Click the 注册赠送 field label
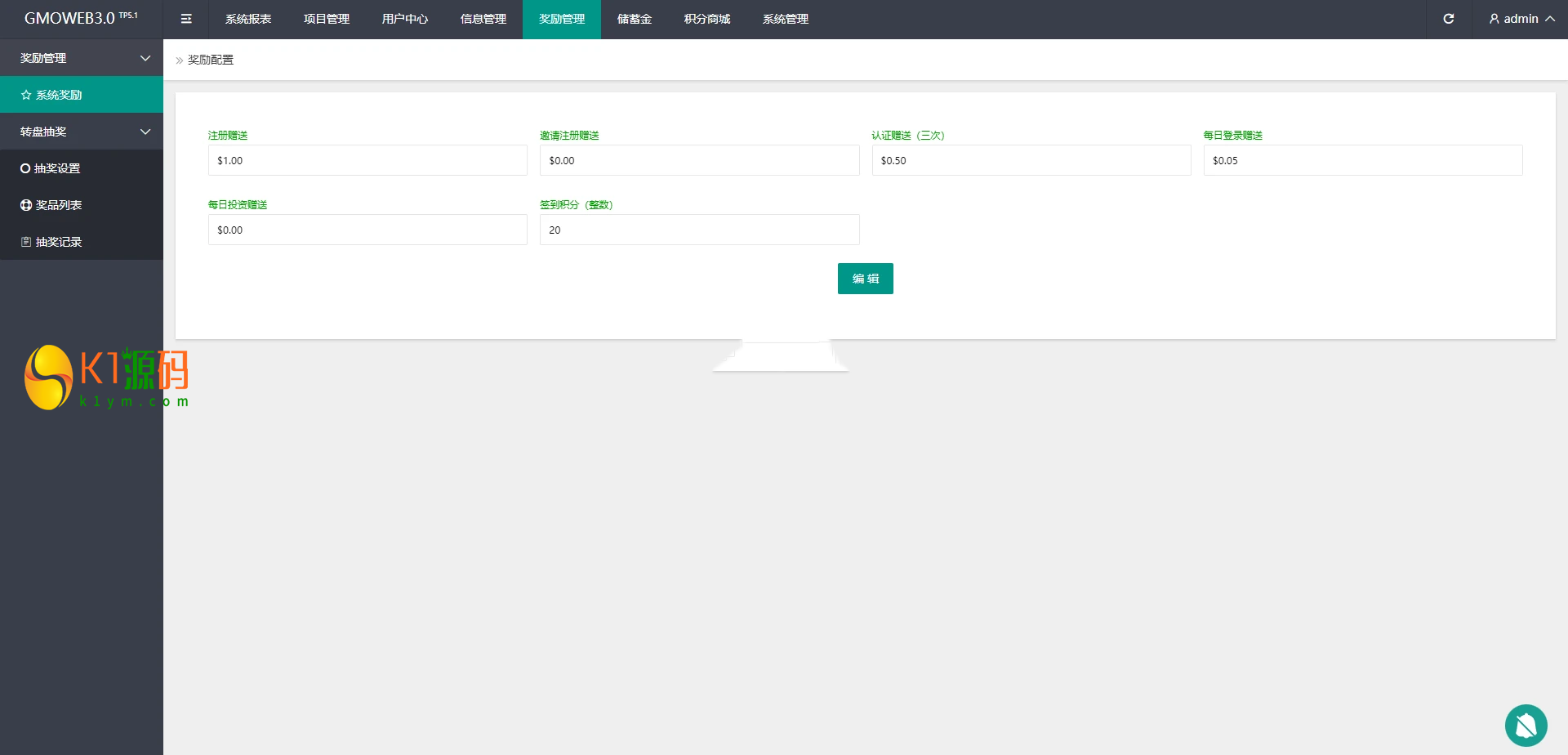 point(228,136)
